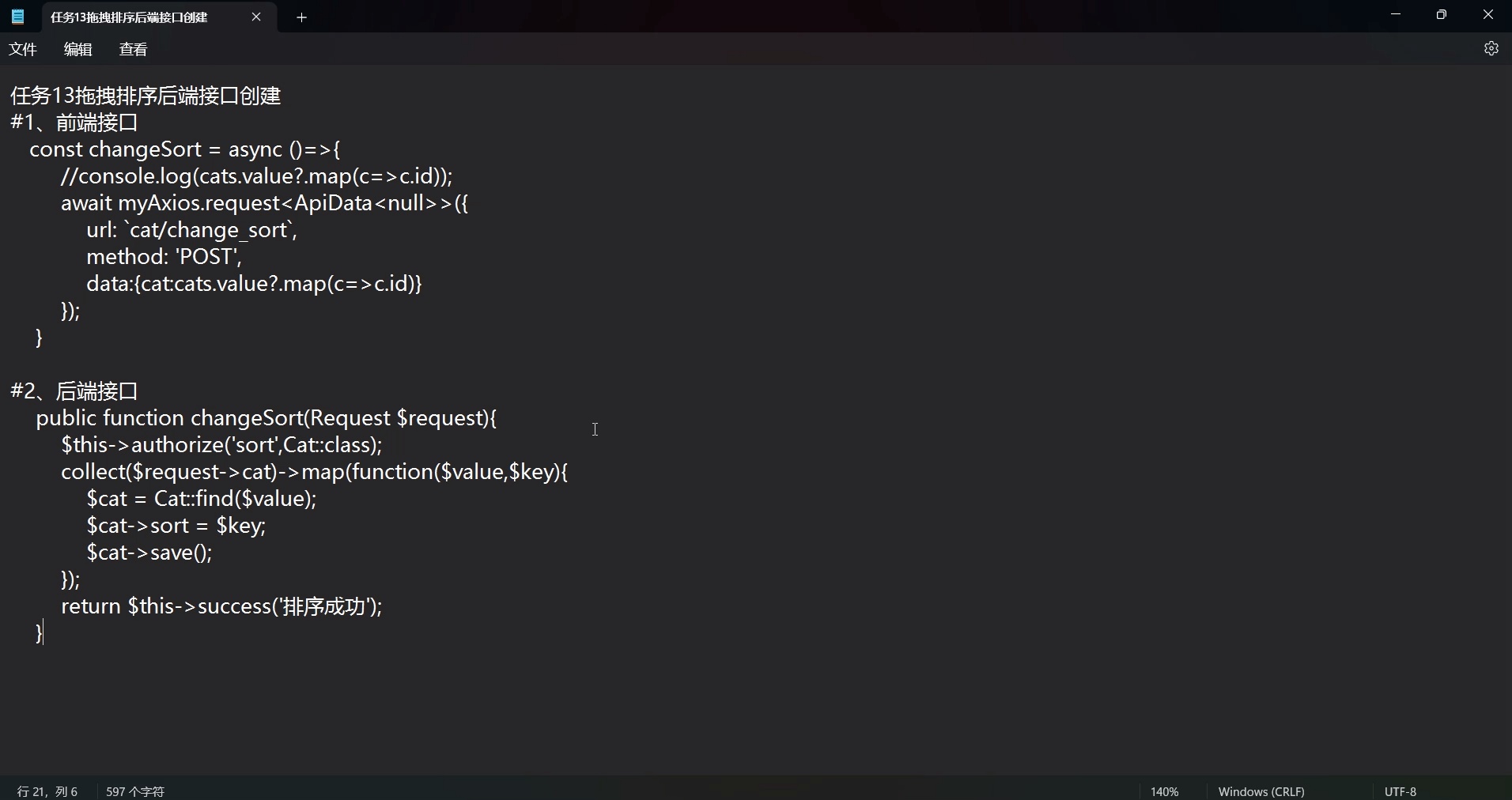The image size is (1512, 800).
Task: Close the 任务13拖拽排序后端接口创建 tab
Action: point(256,17)
